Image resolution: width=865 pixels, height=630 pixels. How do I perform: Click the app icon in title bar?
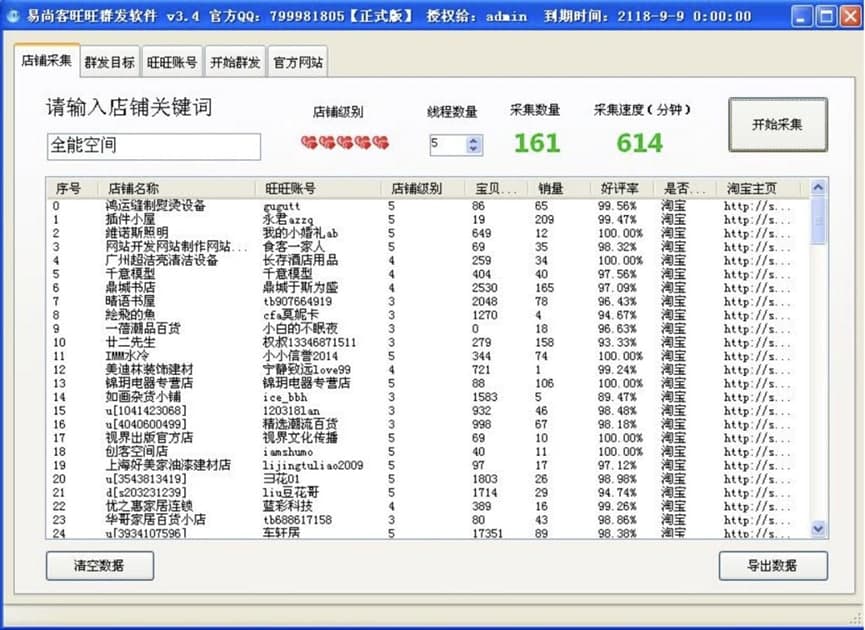click(x=12, y=17)
